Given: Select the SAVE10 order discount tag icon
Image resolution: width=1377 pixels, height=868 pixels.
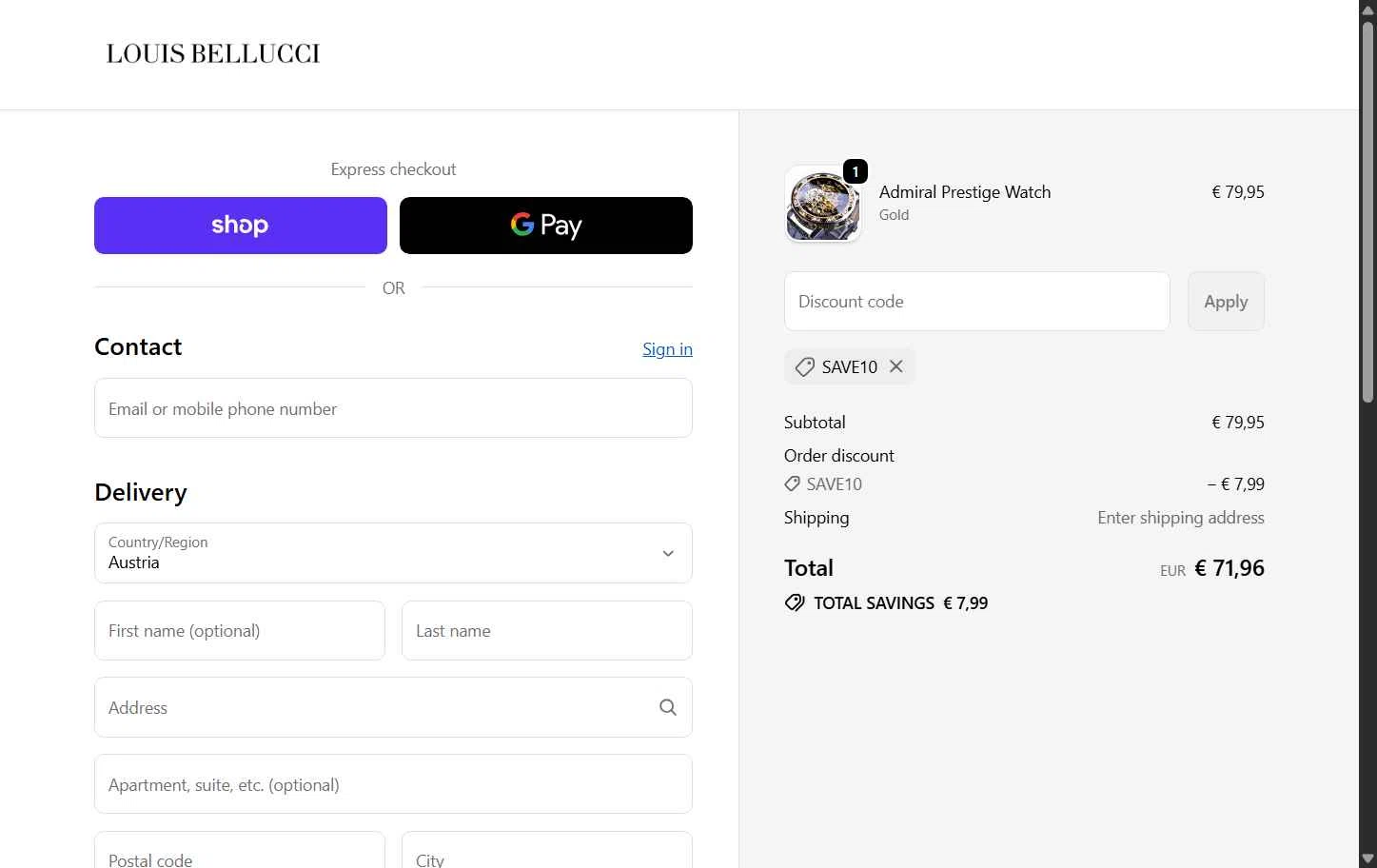Looking at the screenshot, I should 792,484.
